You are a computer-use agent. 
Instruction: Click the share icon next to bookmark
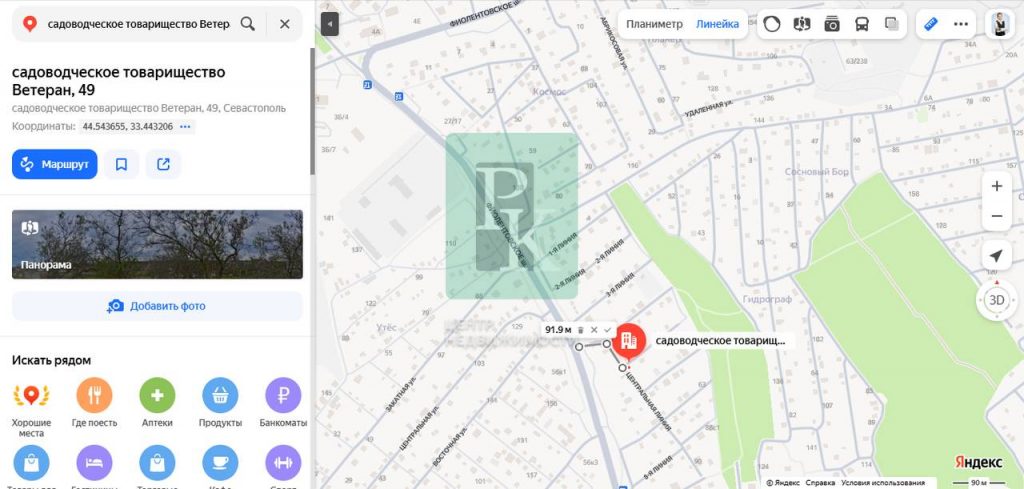click(163, 165)
